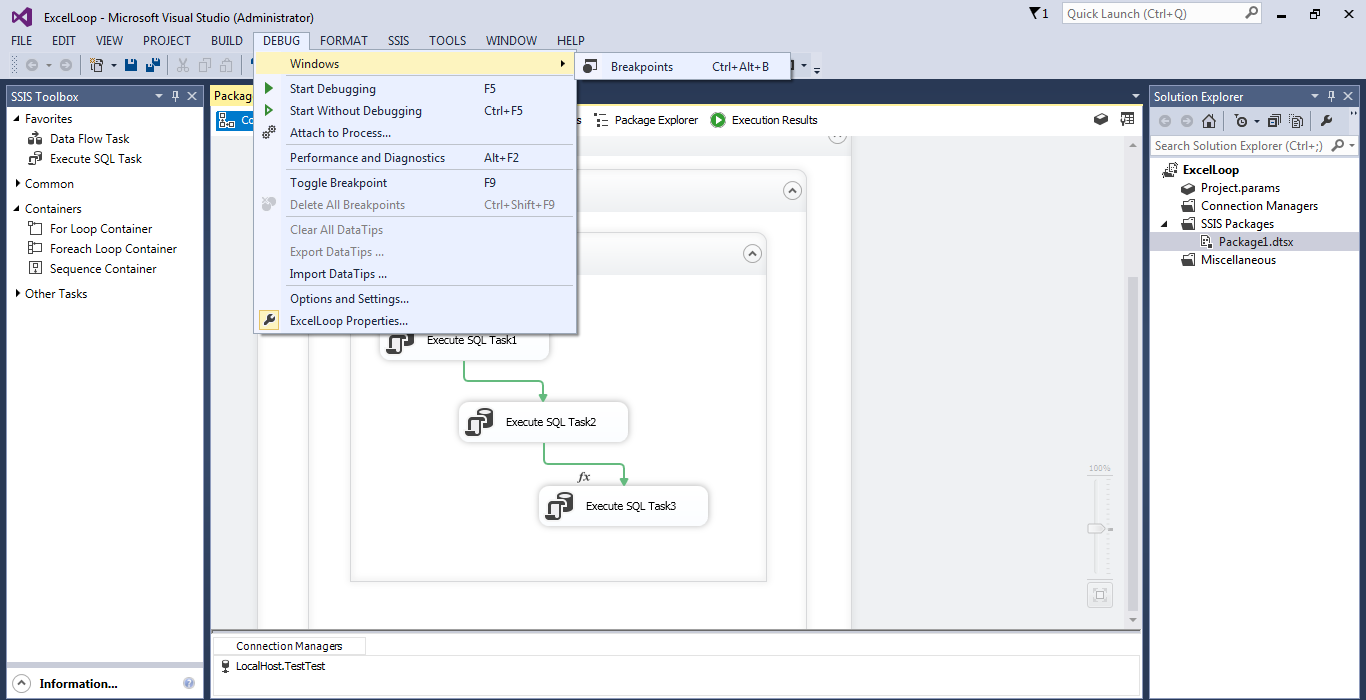Click the Save file toolbar icon
The width and height of the screenshot is (1366, 700).
point(131,65)
